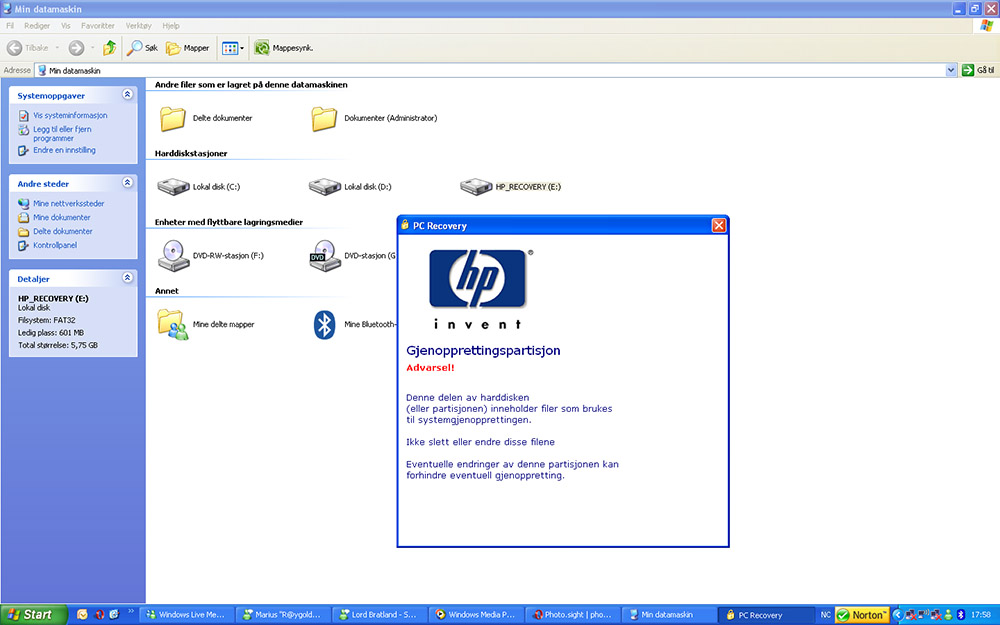Click the red Advarsel! text
The width and height of the screenshot is (1000, 625).
click(430, 368)
